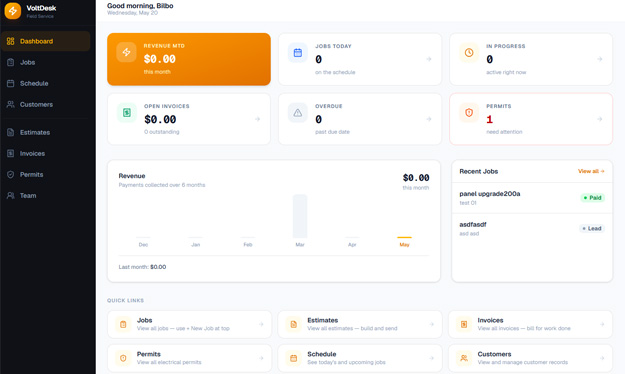625x374 pixels.
Task: Open the Customers quick link
Action: (x=531, y=358)
